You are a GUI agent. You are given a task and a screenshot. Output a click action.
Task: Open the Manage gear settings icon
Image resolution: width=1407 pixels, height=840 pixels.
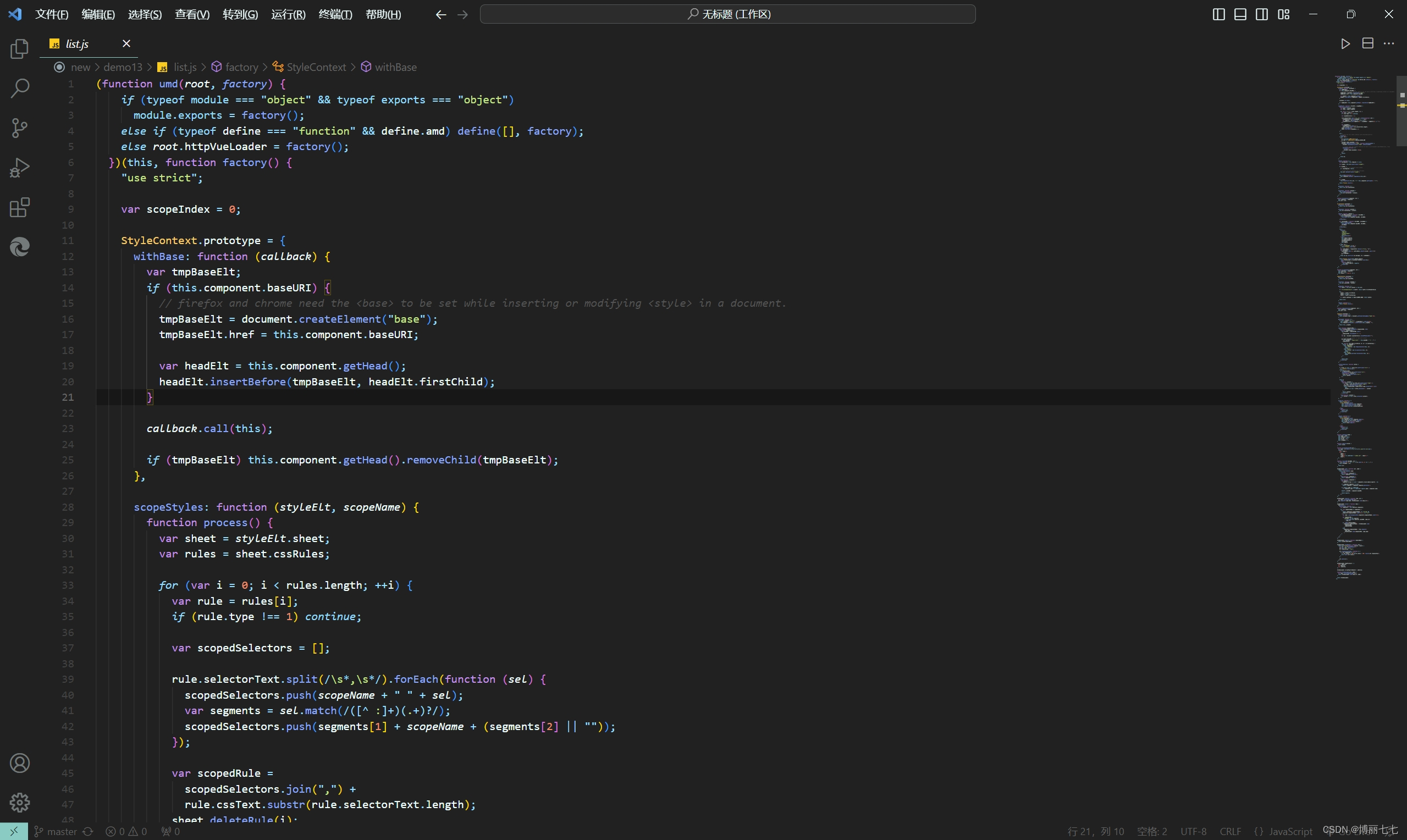coord(19,802)
